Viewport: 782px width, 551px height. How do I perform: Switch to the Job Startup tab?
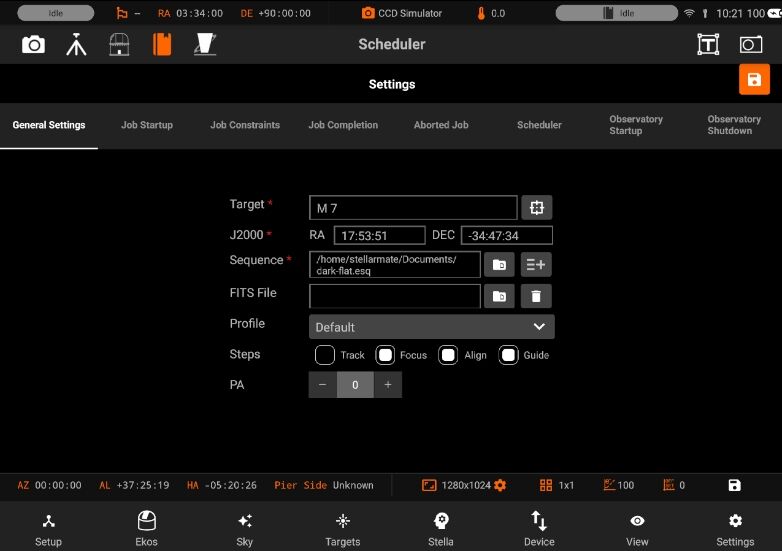147,125
